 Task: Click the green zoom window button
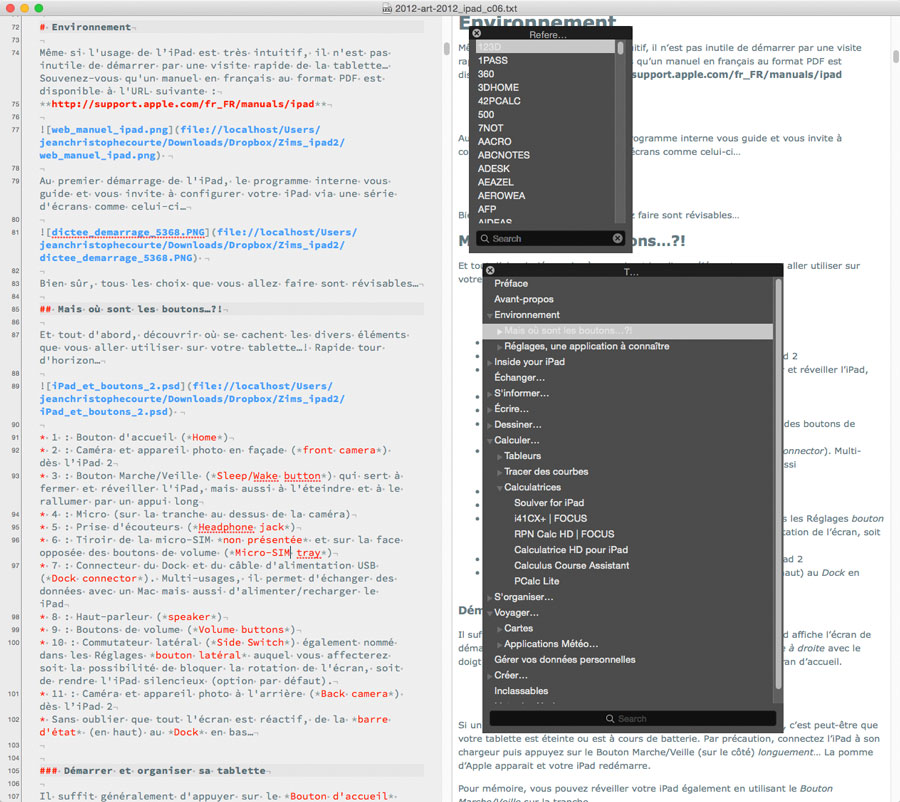(x=39, y=8)
